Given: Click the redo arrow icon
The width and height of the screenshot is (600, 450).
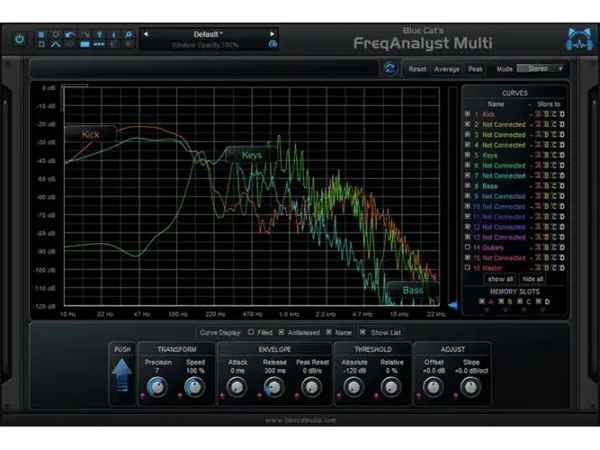Looking at the screenshot, I should pyautogui.click(x=85, y=34).
